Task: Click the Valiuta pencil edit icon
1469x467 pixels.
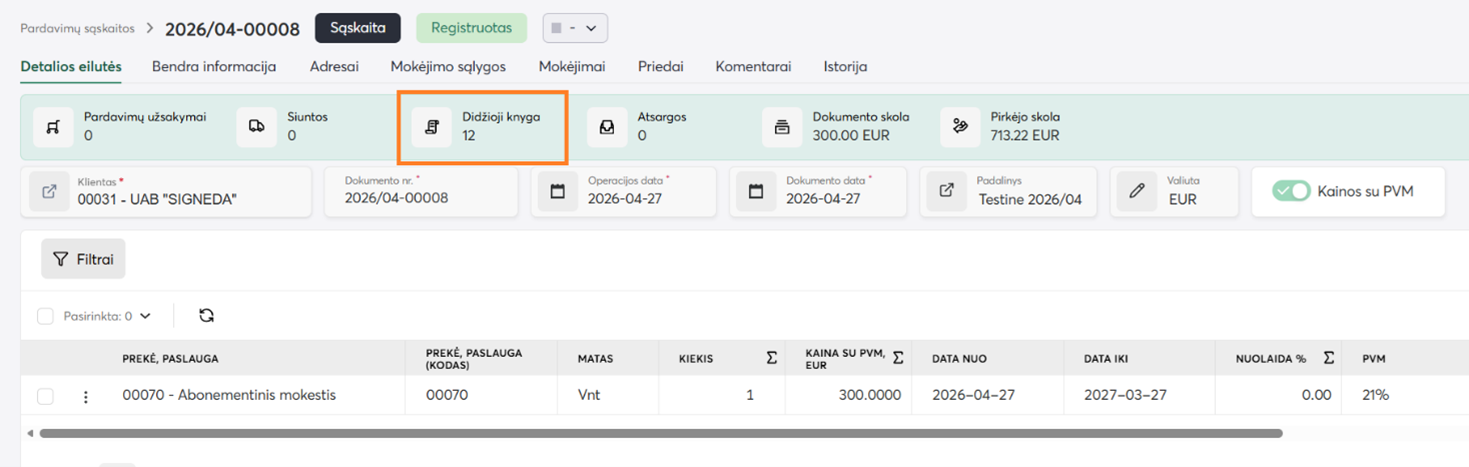Action: pos(1136,191)
